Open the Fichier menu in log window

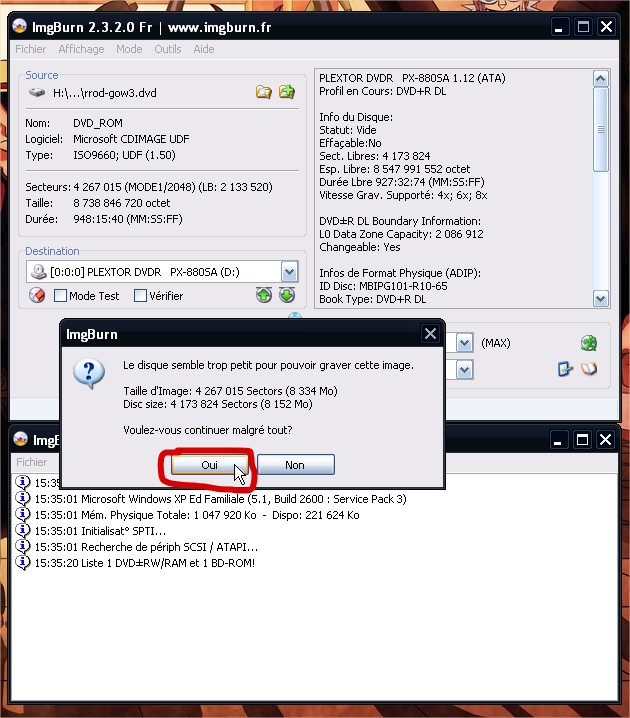click(x=32, y=462)
